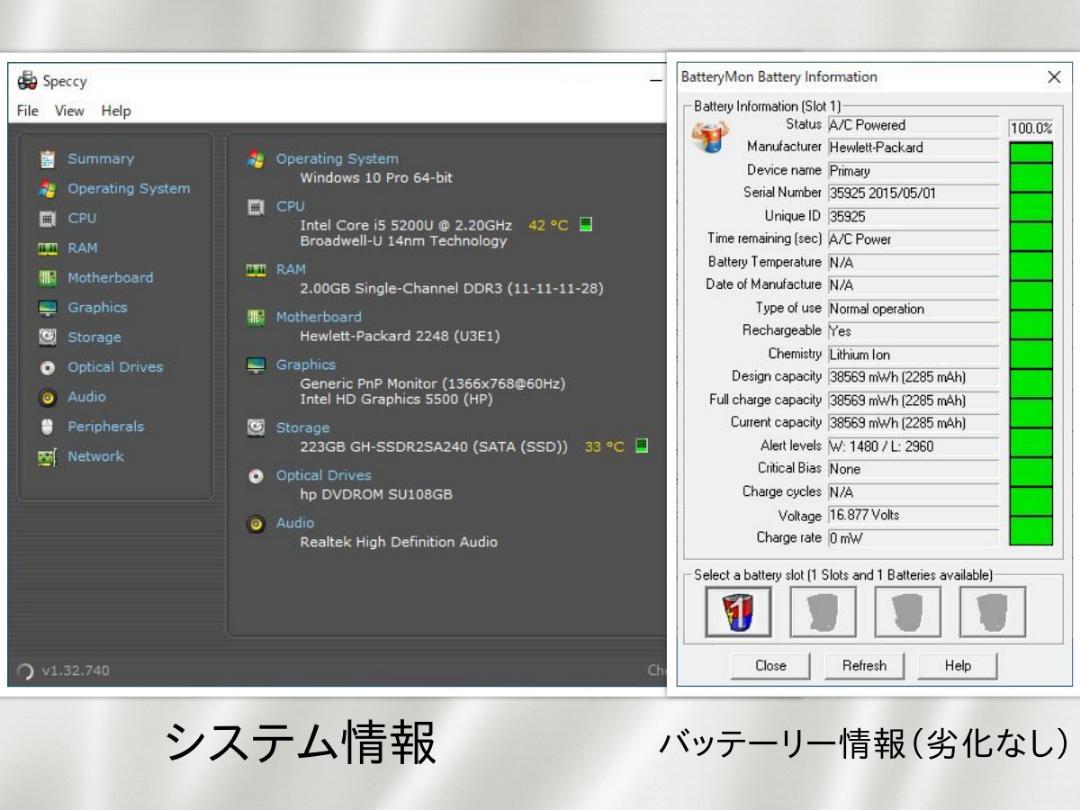Click the CPU icon in the summary panel

point(256,207)
